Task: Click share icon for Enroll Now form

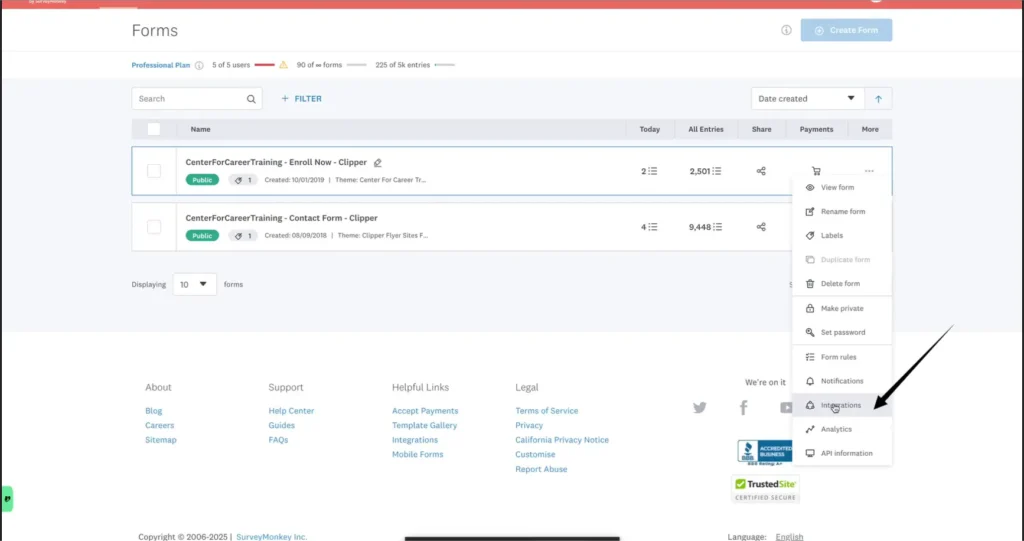Action: coord(761,171)
